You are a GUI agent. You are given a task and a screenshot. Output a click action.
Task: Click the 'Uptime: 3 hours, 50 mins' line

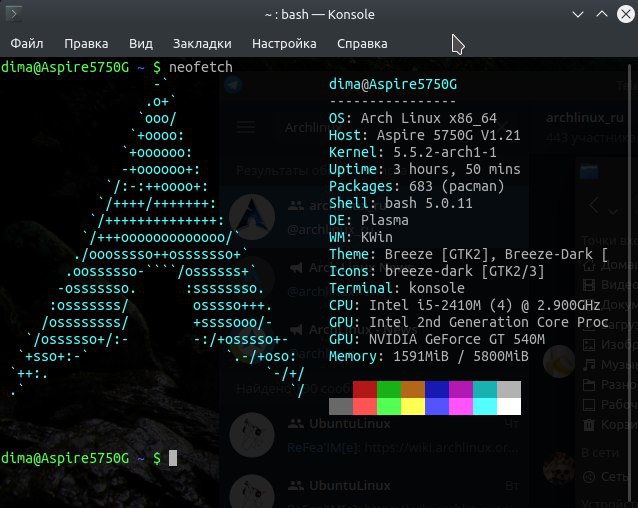click(x=424, y=169)
